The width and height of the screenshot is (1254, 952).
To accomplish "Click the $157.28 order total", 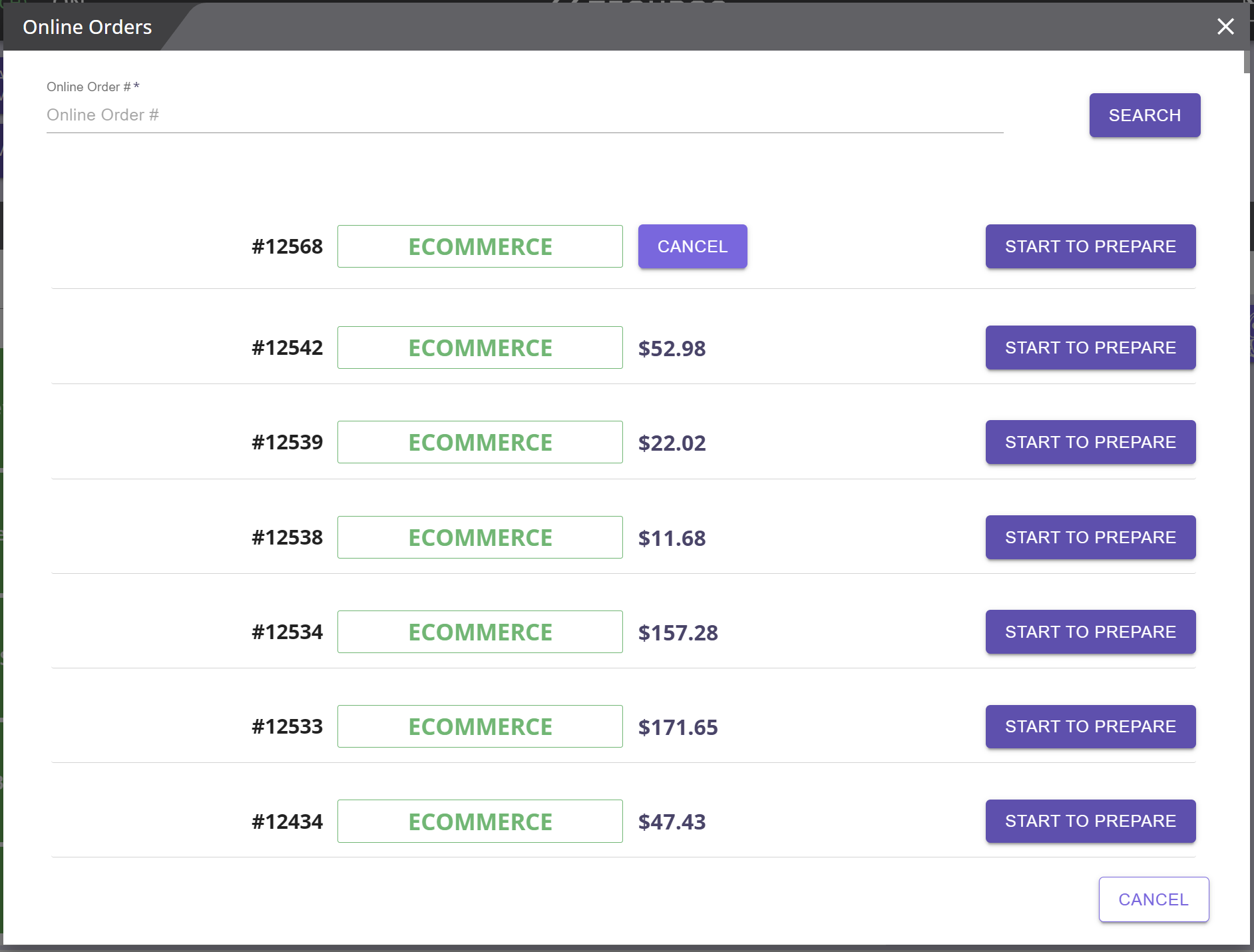I will click(678, 632).
